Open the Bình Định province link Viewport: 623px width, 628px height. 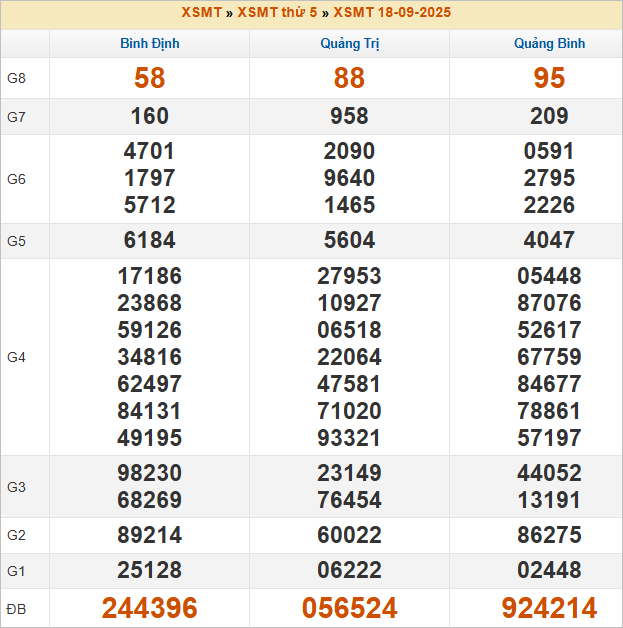coord(150,44)
